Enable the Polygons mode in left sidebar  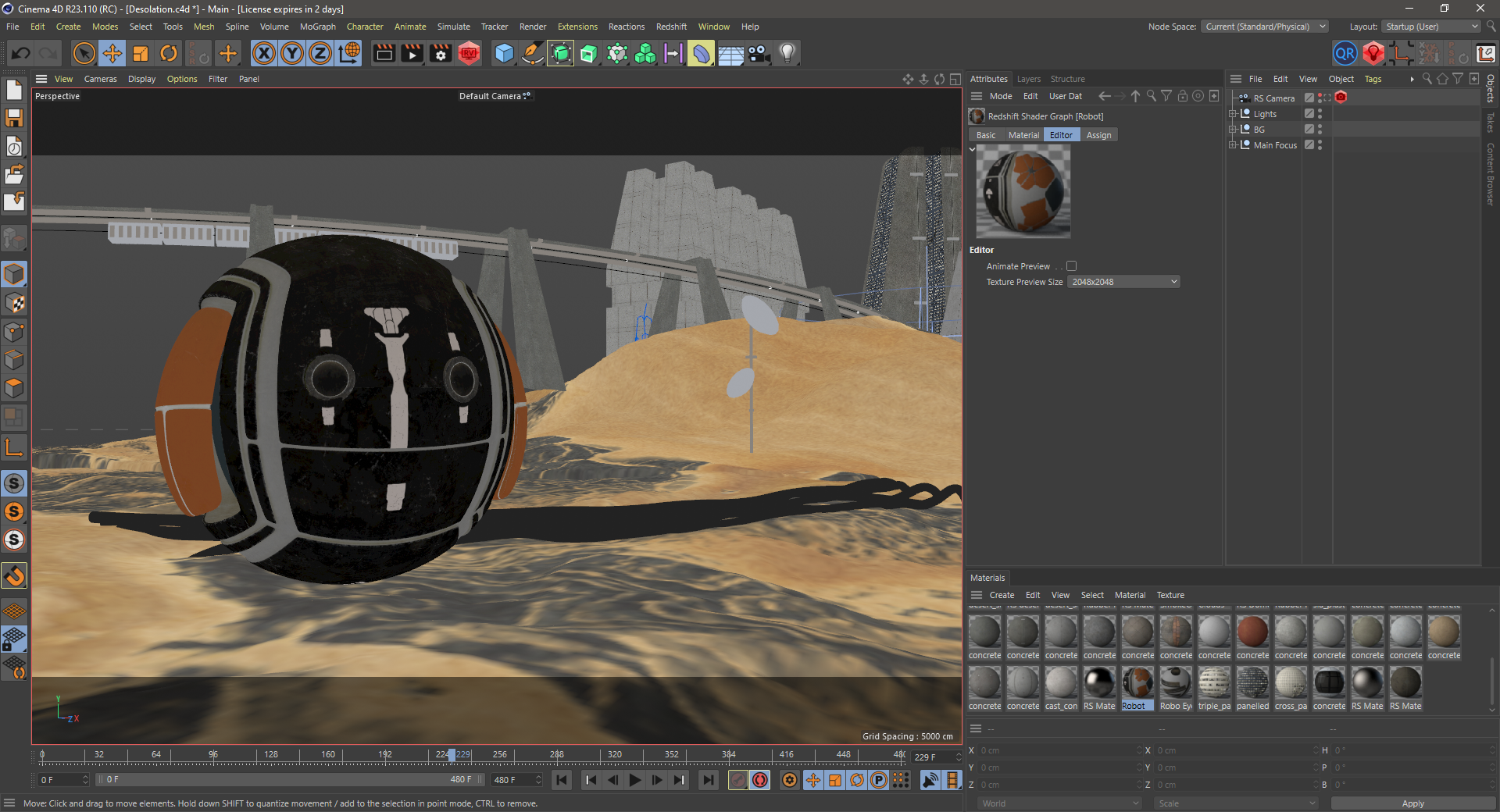(x=14, y=388)
